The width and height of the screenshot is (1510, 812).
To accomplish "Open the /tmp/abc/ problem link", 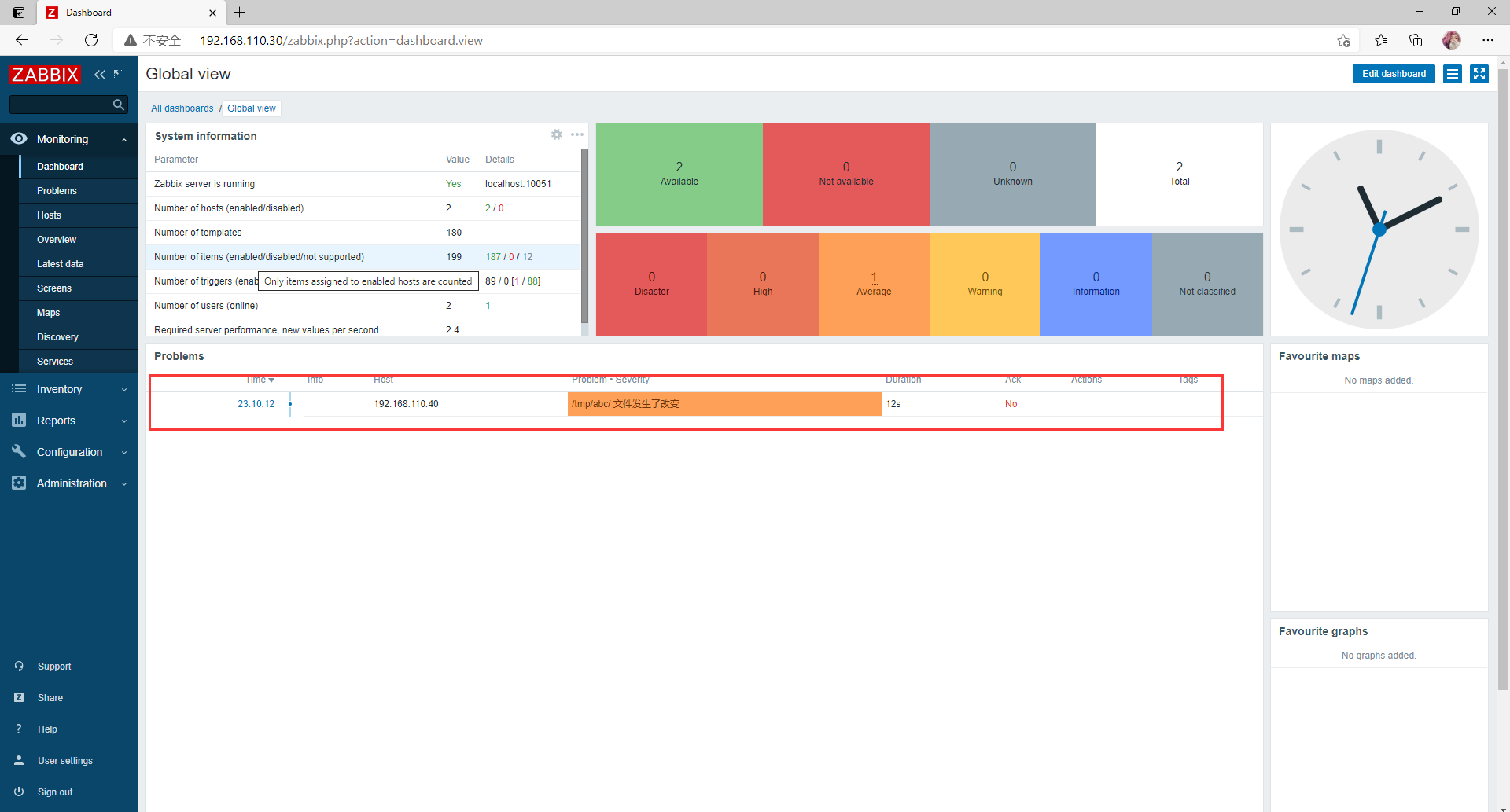I will coord(625,404).
